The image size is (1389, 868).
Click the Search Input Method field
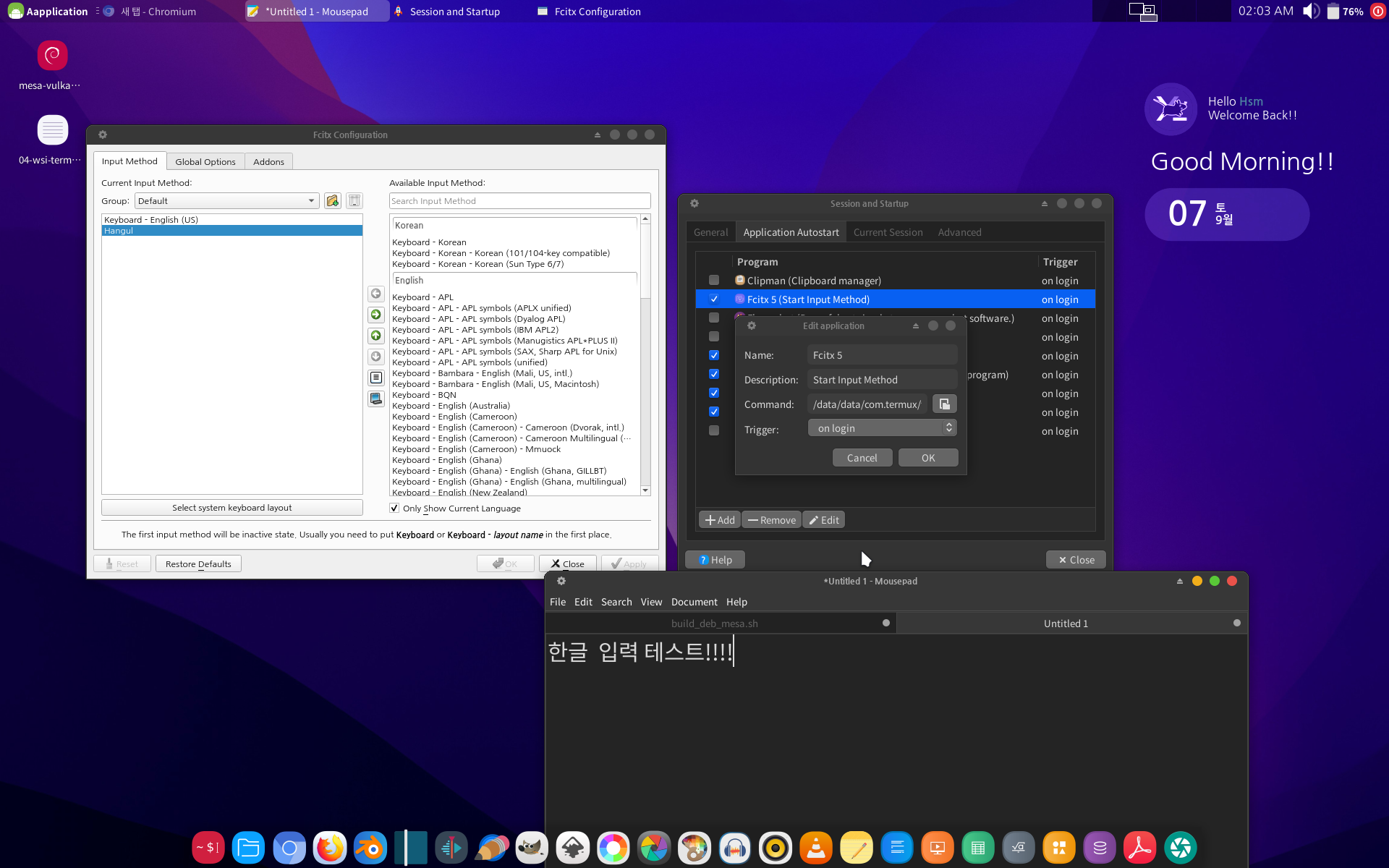[x=519, y=201]
